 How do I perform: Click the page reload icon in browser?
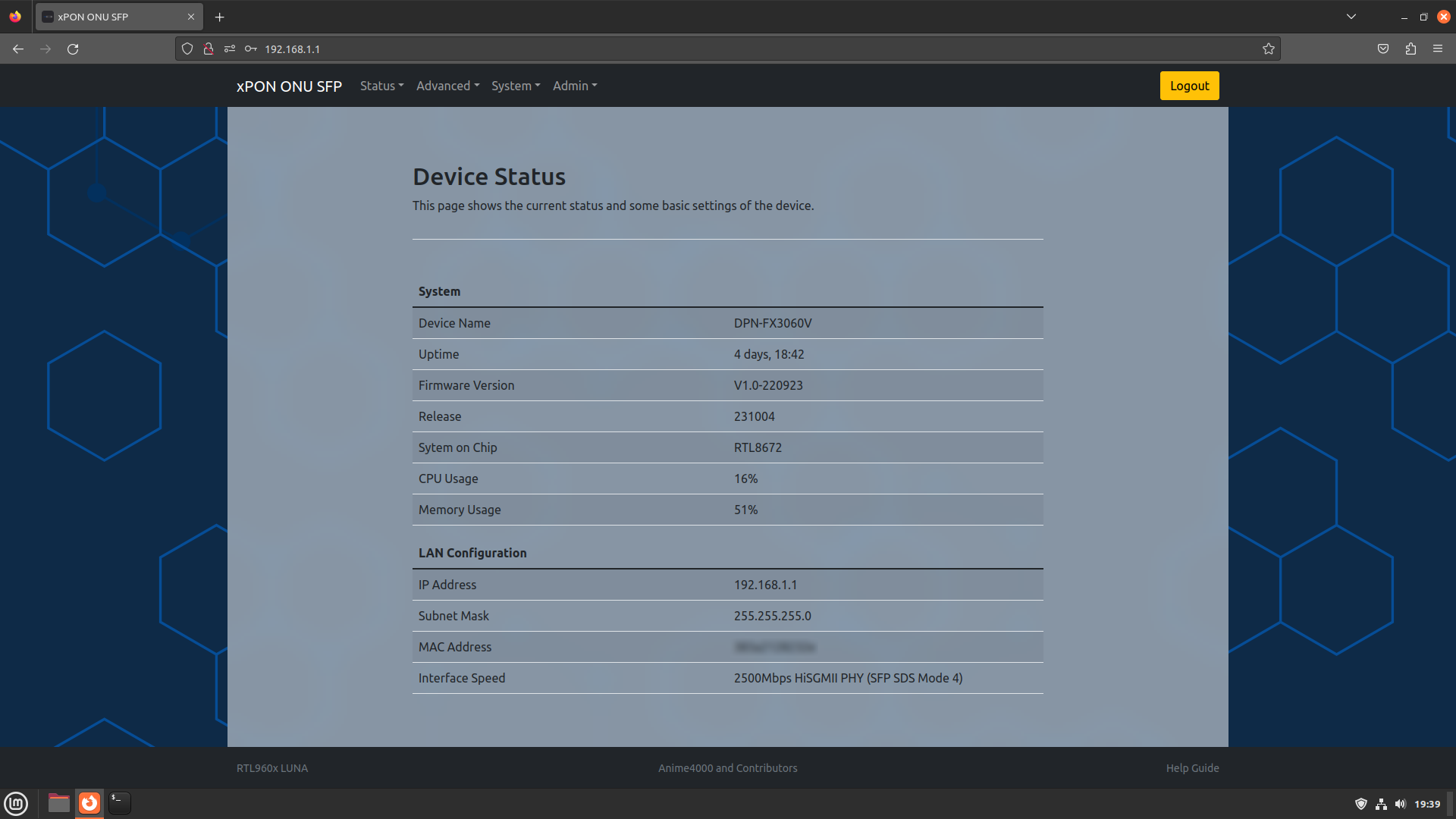pos(73,48)
